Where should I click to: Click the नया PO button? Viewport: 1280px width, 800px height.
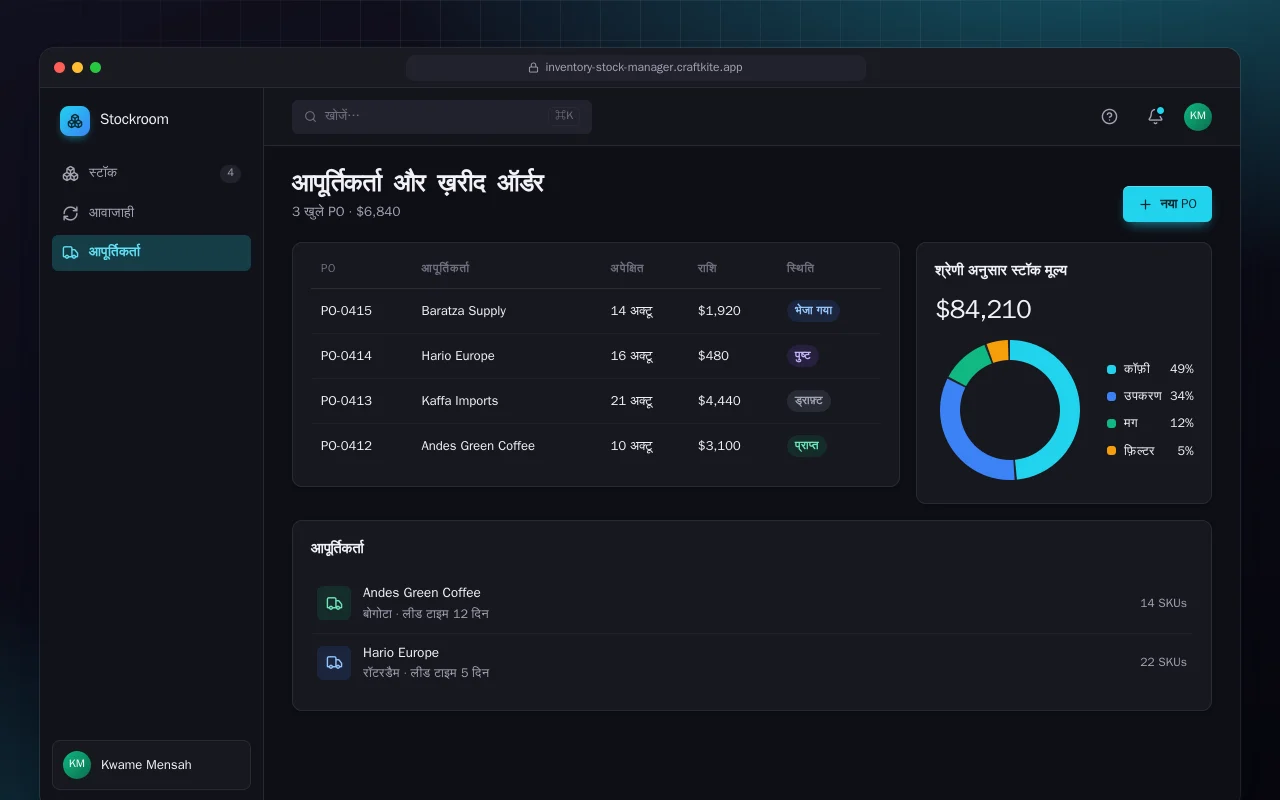pyautogui.click(x=1167, y=204)
